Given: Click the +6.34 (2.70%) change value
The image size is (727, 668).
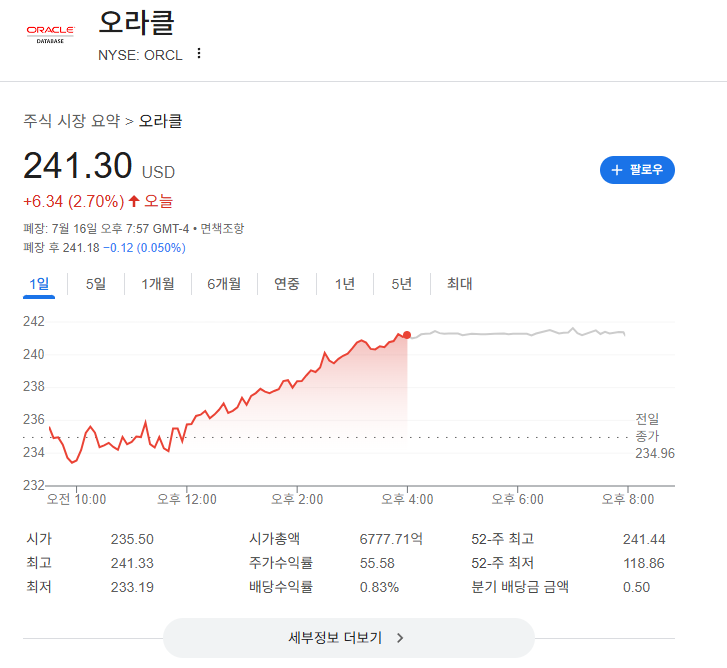Looking at the screenshot, I should click(74, 202).
